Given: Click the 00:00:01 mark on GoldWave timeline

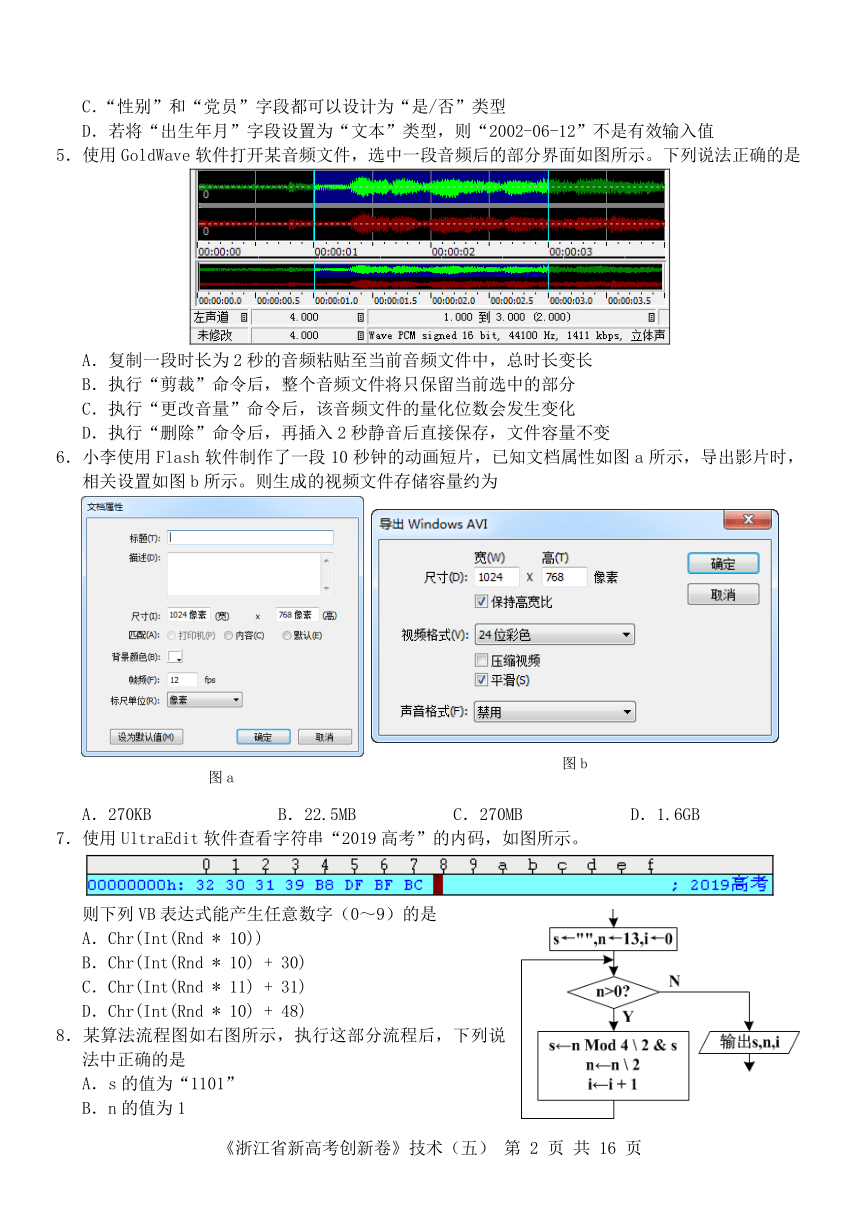Looking at the screenshot, I should coord(336,252).
